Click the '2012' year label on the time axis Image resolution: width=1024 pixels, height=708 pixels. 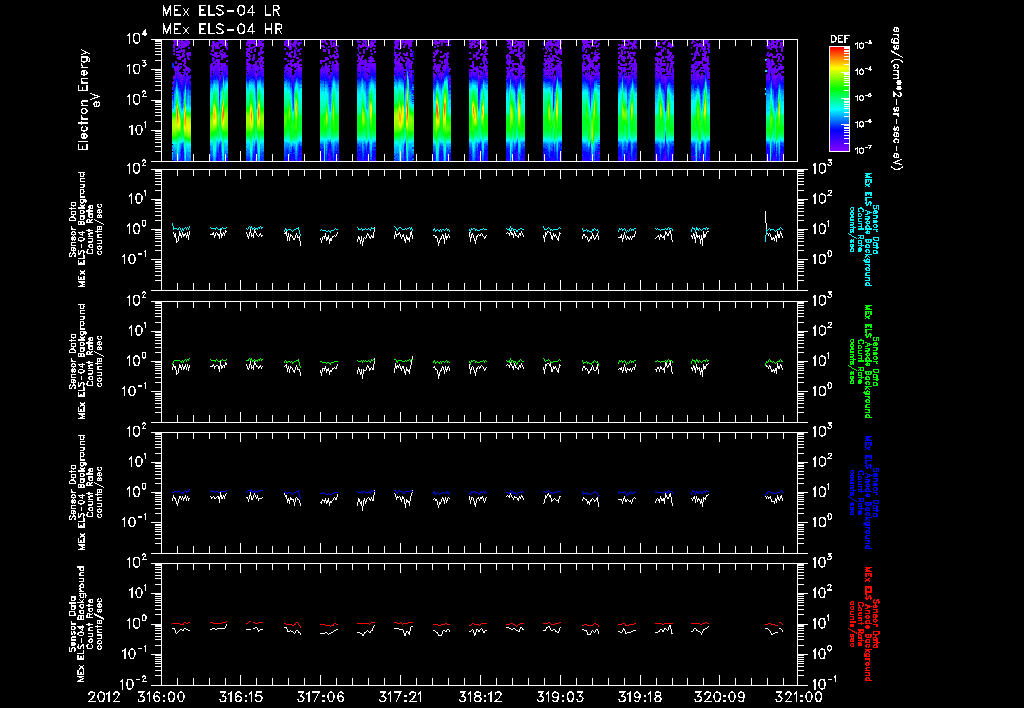[x=104, y=697]
